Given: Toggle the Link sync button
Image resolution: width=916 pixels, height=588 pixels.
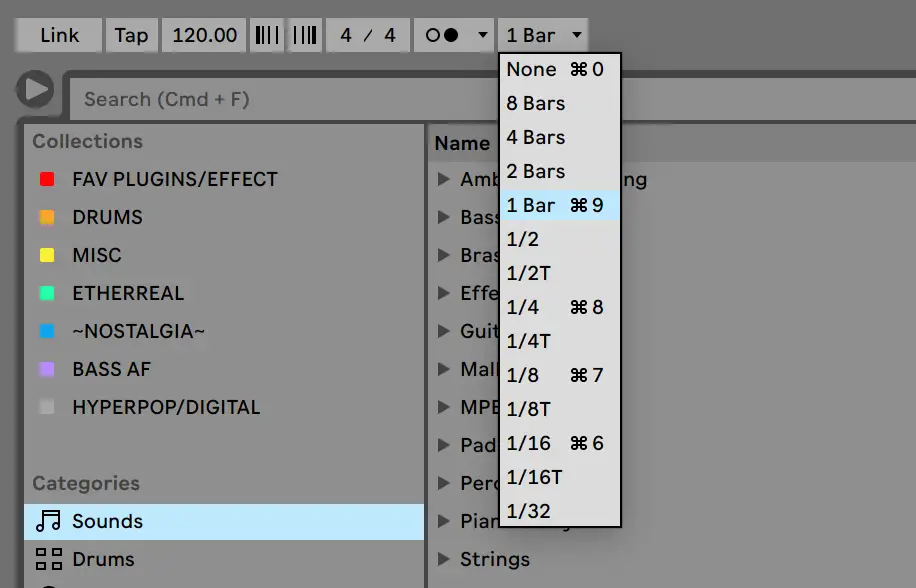Looking at the screenshot, I should click(x=59, y=36).
